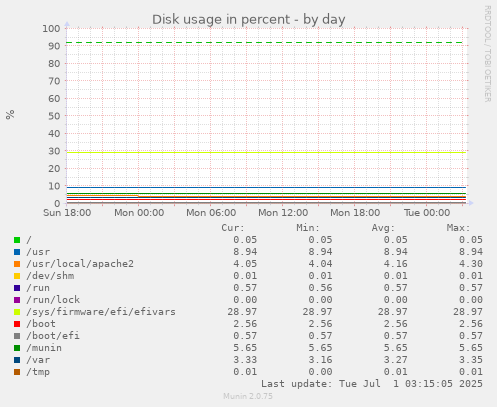
Task: Click the Tue 00:00 x-axis label
Action: [x=427, y=213]
